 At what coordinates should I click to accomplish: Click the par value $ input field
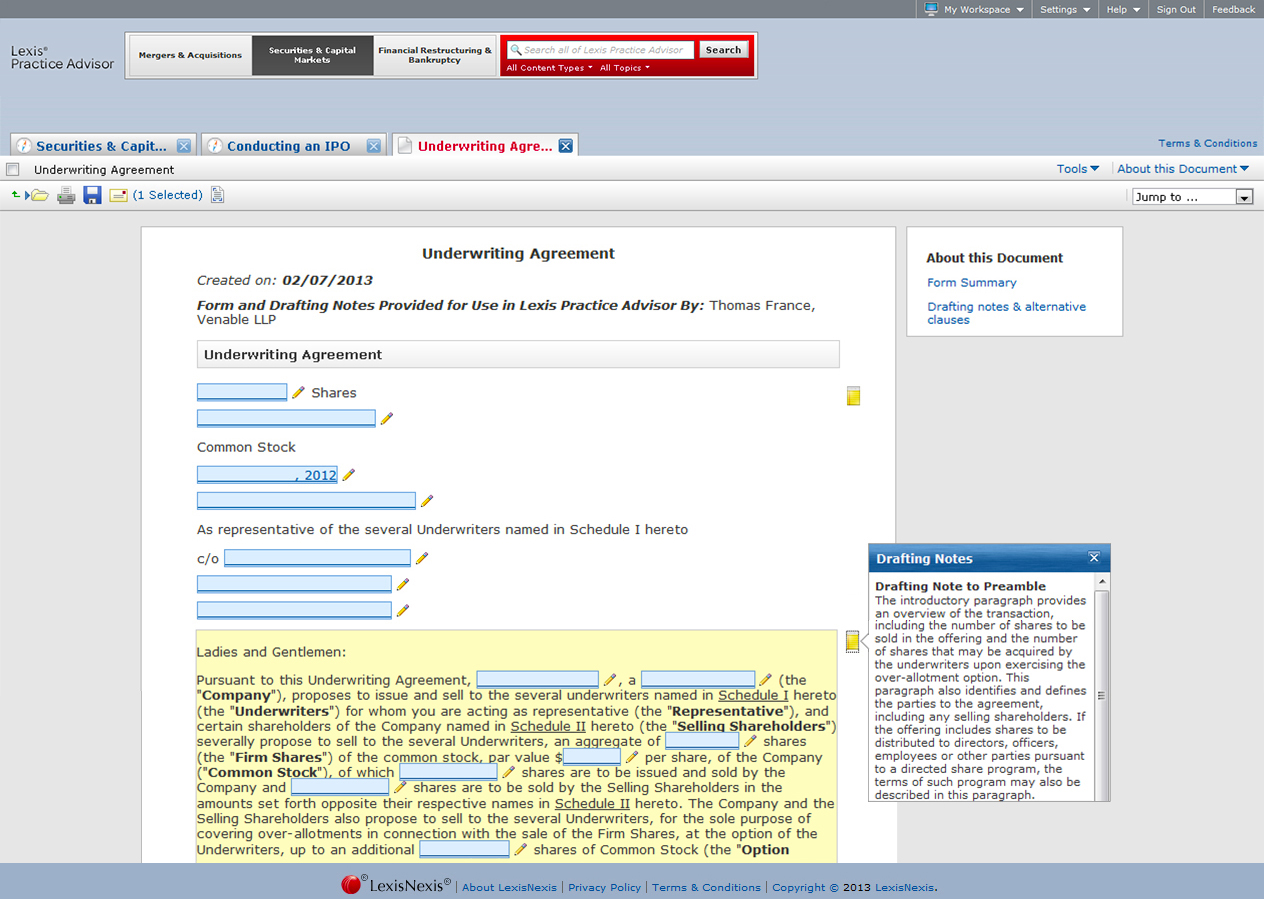pyautogui.click(x=592, y=757)
